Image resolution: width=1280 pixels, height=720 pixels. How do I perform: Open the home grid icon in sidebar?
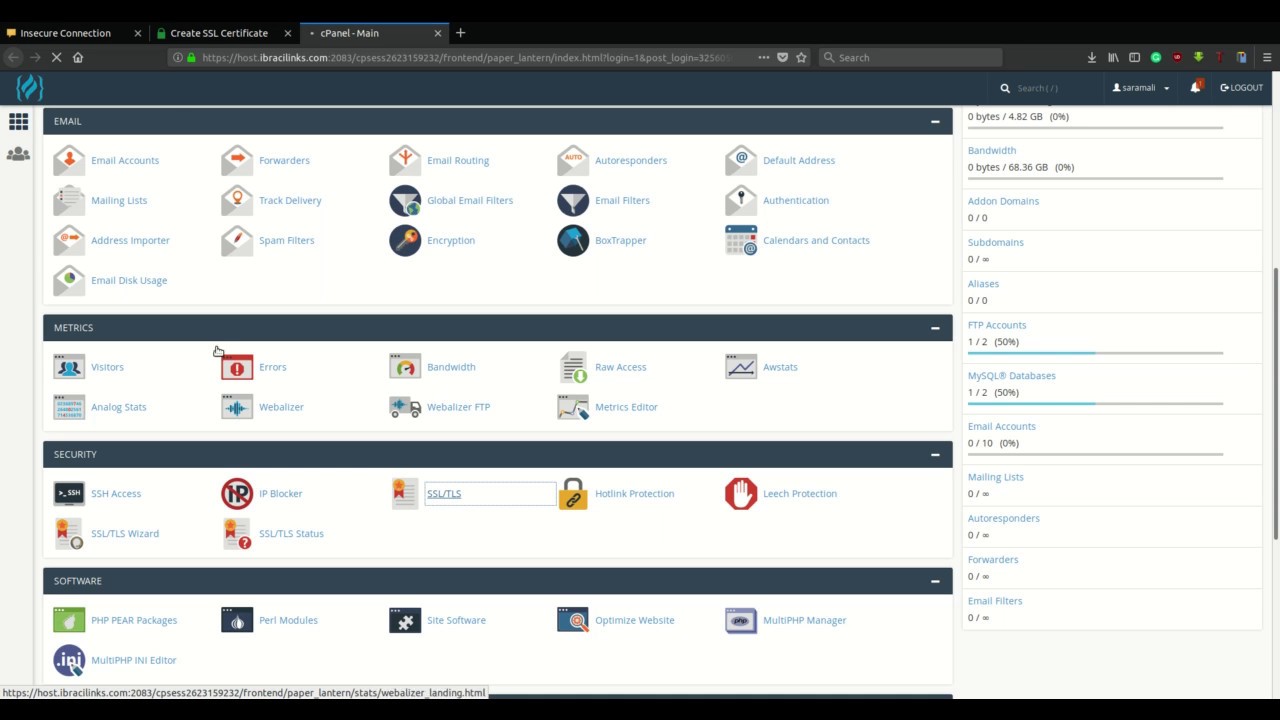[x=18, y=122]
